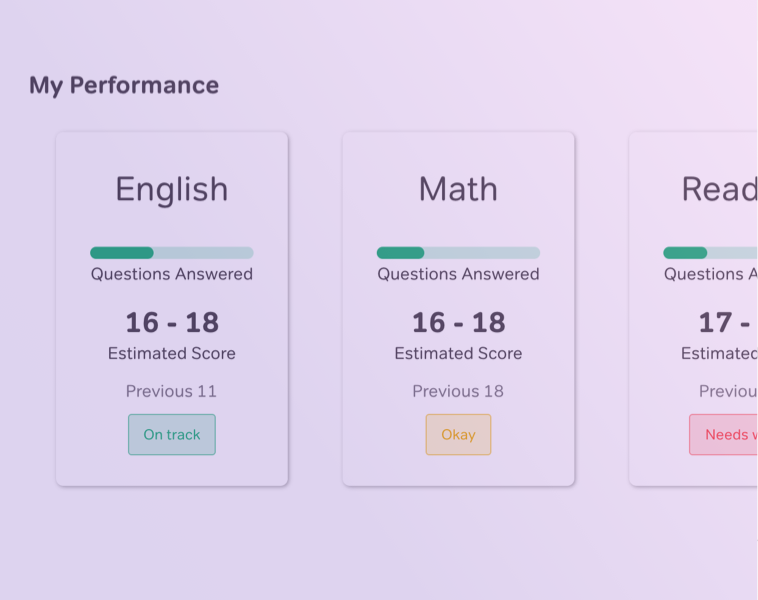Image resolution: width=758 pixels, height=600 pixels.
Task: Open the Reading card title
Action: (719, 189)
